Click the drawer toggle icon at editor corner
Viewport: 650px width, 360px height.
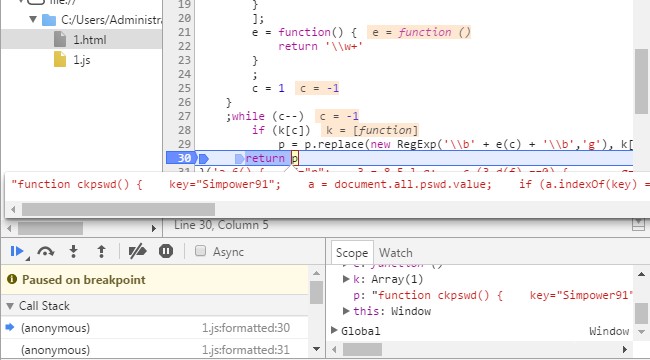(638, 224)
